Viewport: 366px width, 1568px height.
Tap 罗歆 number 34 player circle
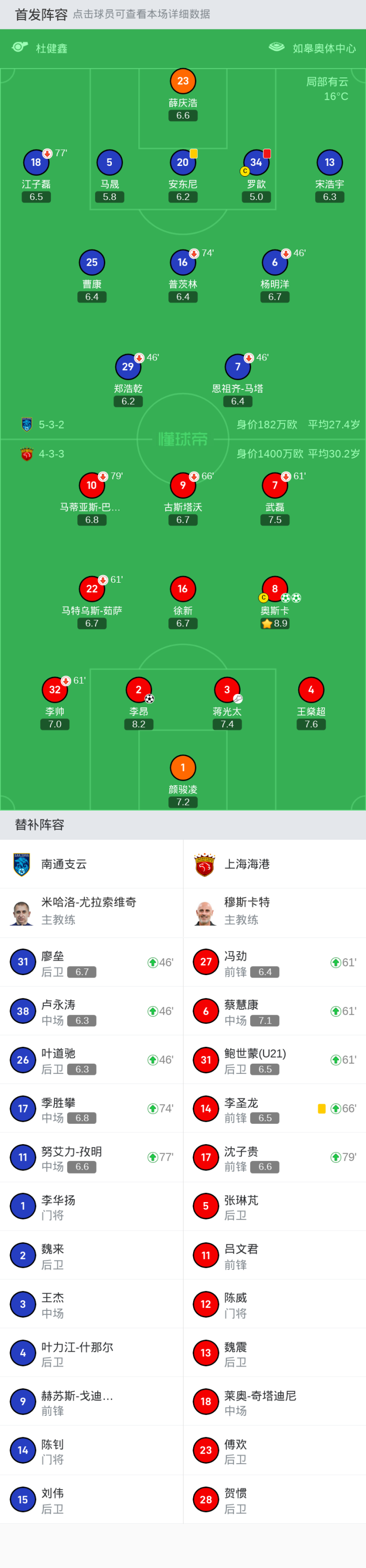tap(256, 162)
